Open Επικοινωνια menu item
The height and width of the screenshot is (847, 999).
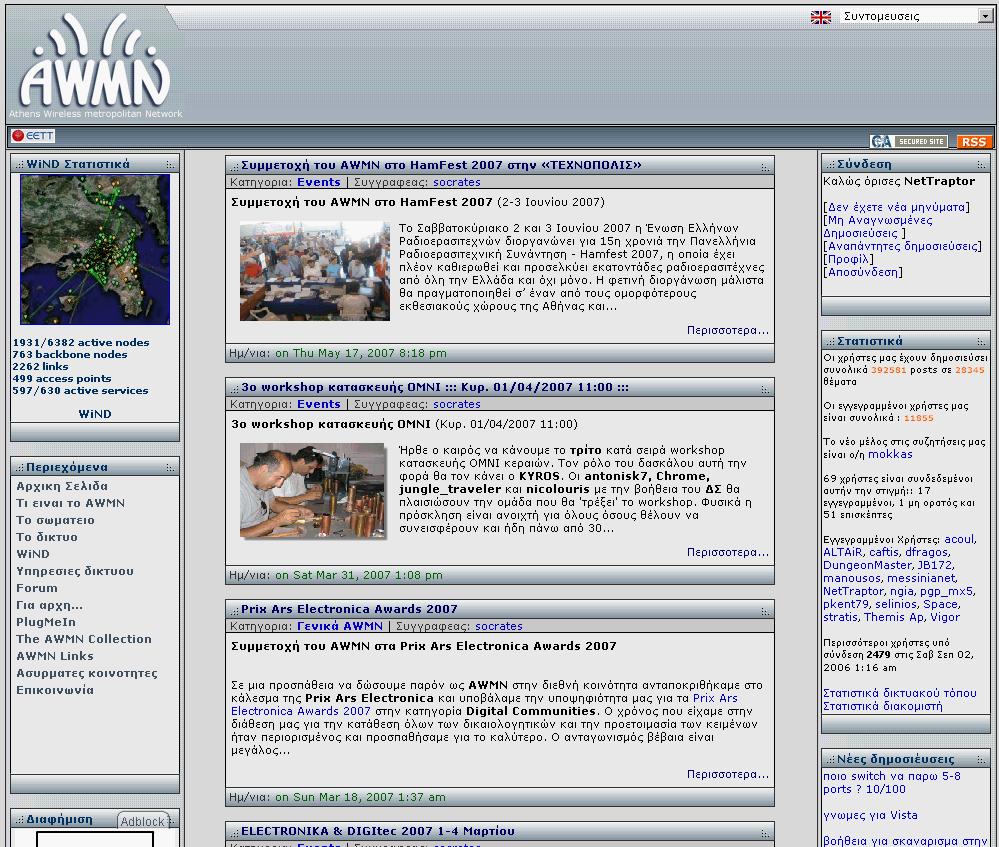coord(55,690)
